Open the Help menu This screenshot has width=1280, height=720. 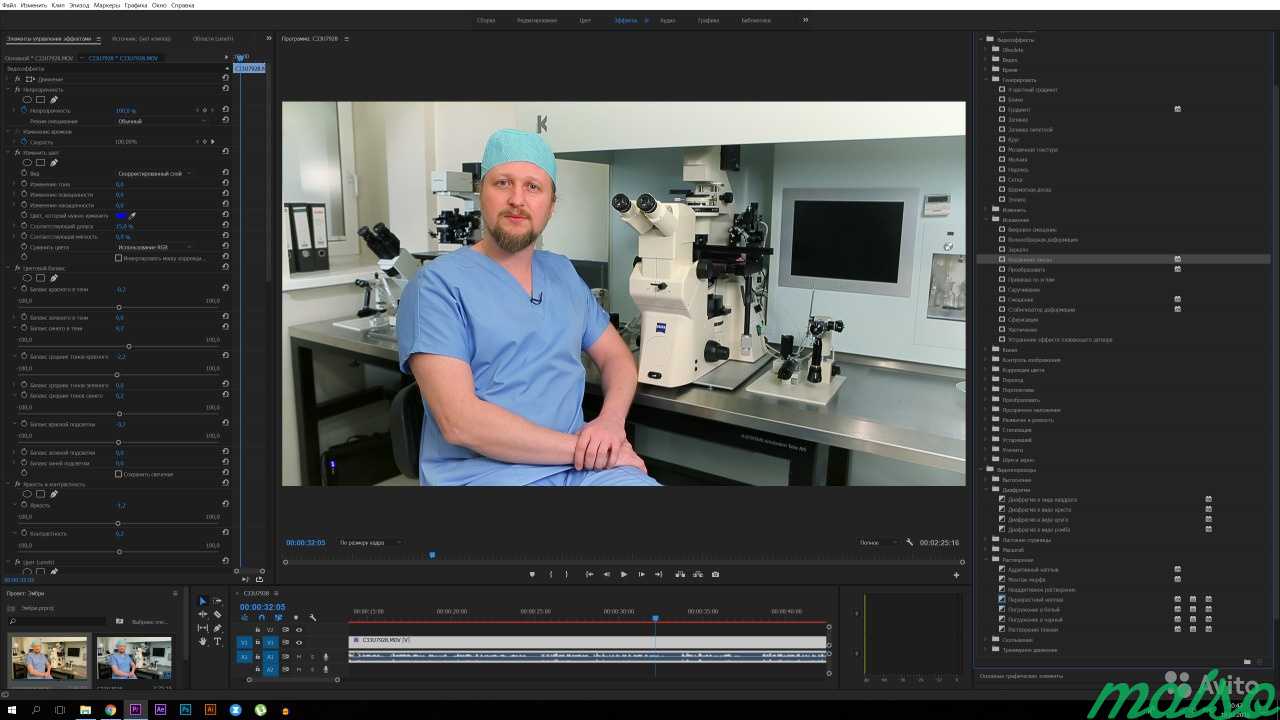[x=182, y=5]
